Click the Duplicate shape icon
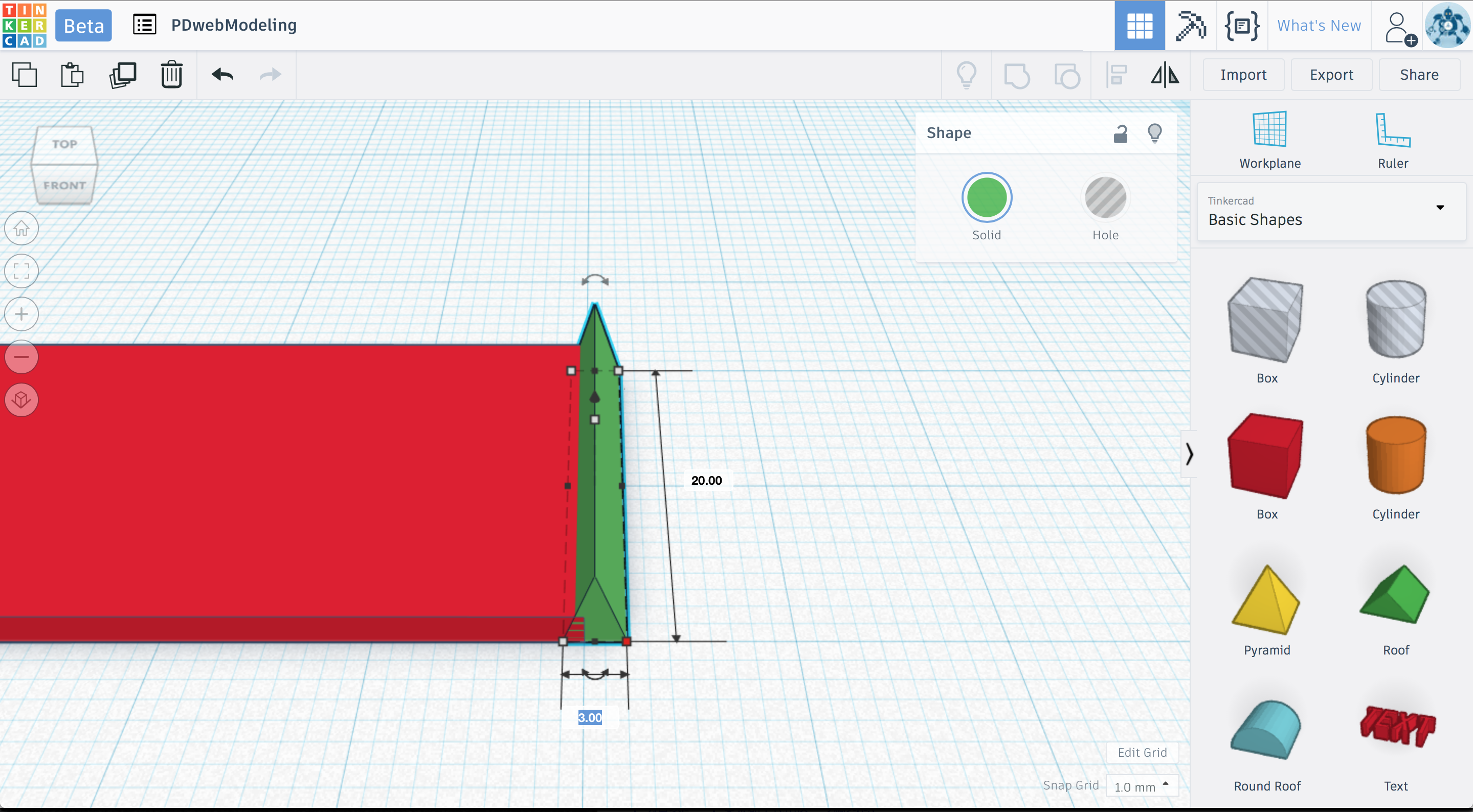Image resolution: width=1473 pixels, height=812 pixels. (x=122, y=75)
